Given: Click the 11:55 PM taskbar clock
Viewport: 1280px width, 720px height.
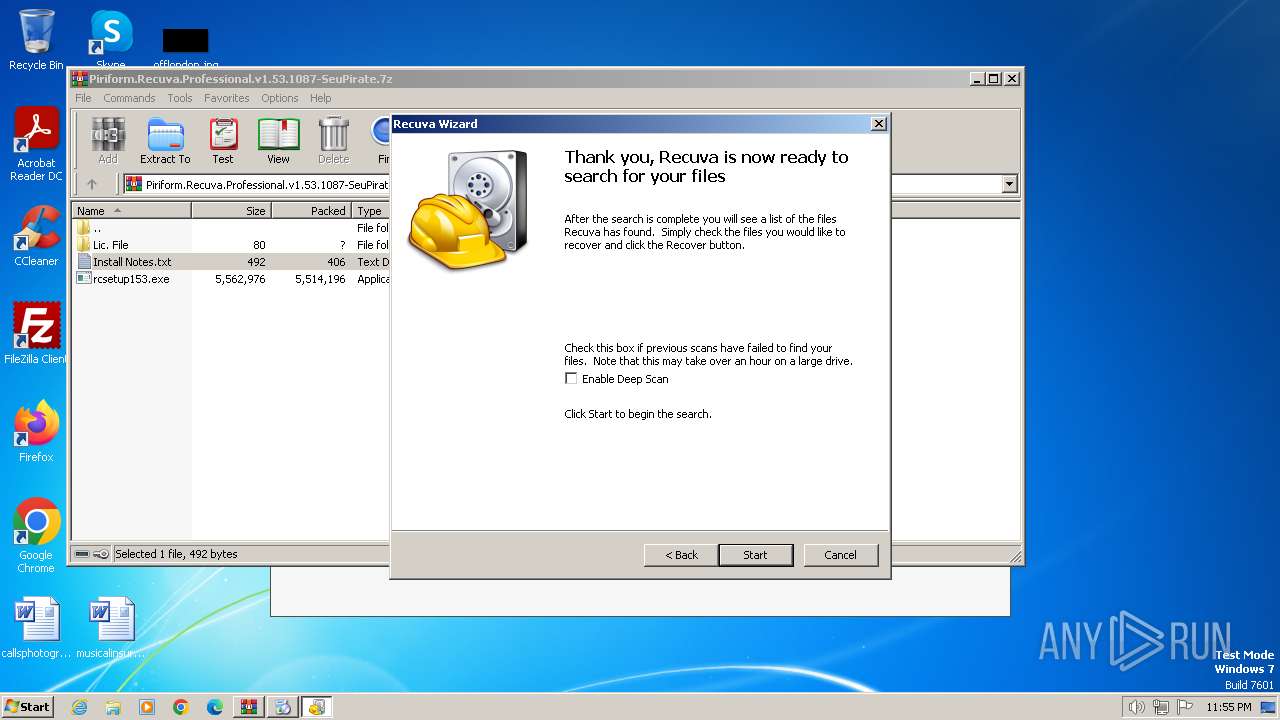Looking at the screenshot, I should [1229, 707].
